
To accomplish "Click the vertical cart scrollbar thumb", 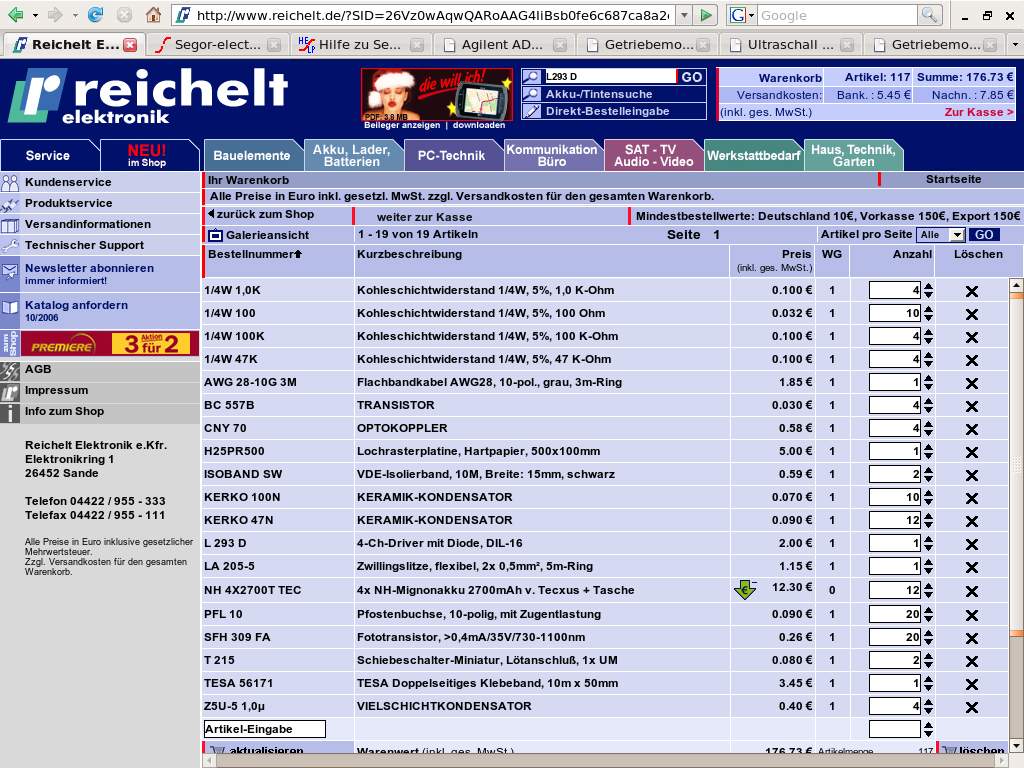I will click(x=1016, y=464).
